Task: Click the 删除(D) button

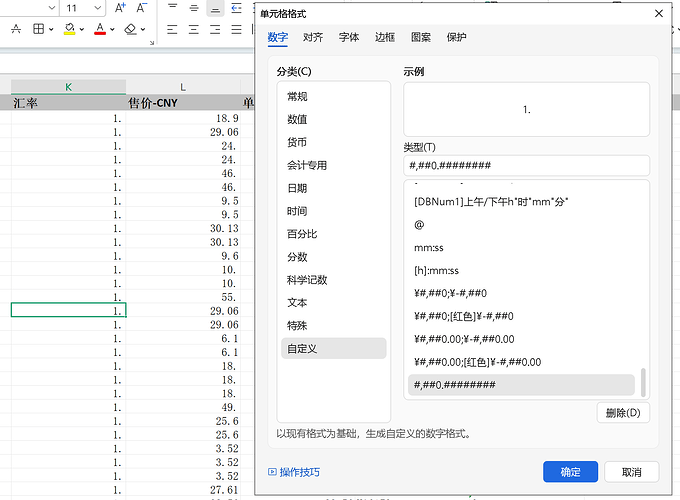Action: click(x=623, y=413)
